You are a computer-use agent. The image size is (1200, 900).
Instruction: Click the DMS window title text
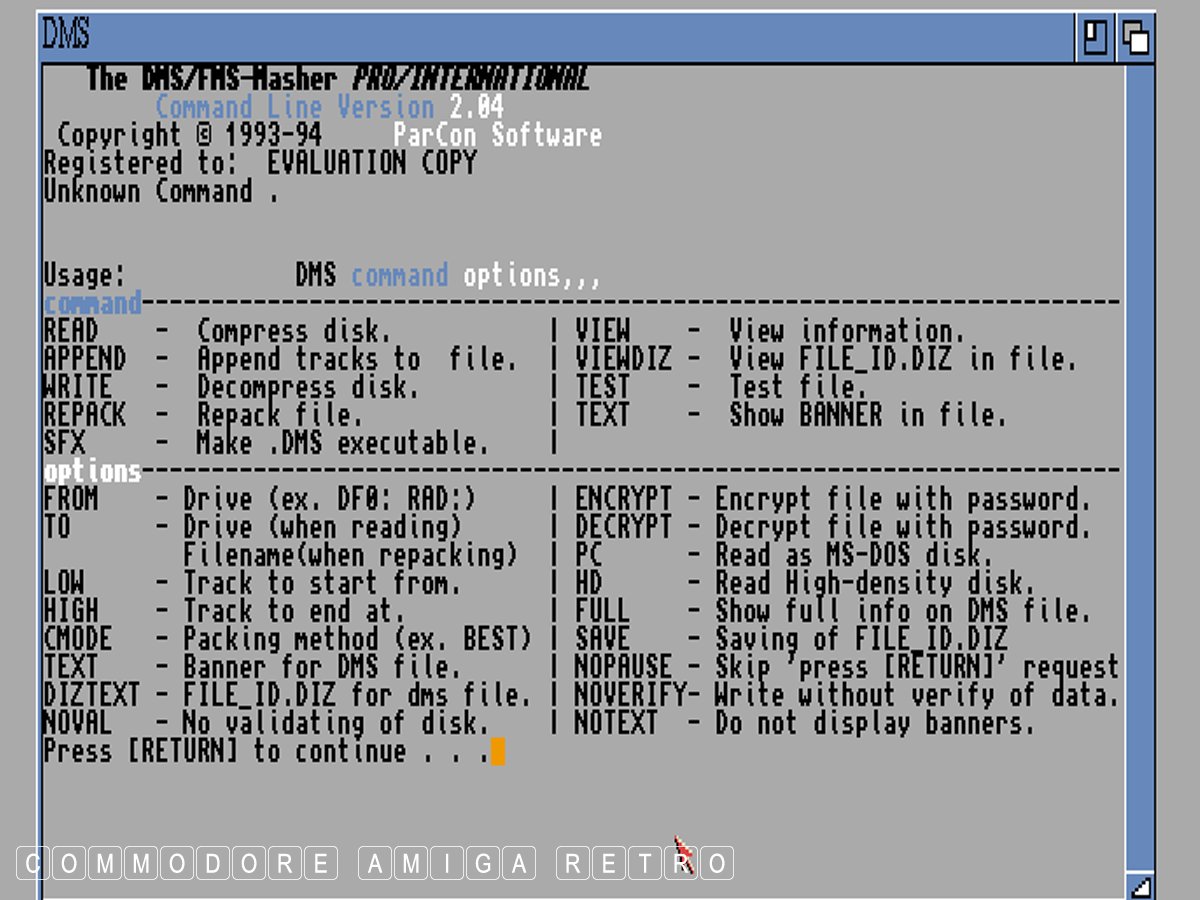pos(66,37)
